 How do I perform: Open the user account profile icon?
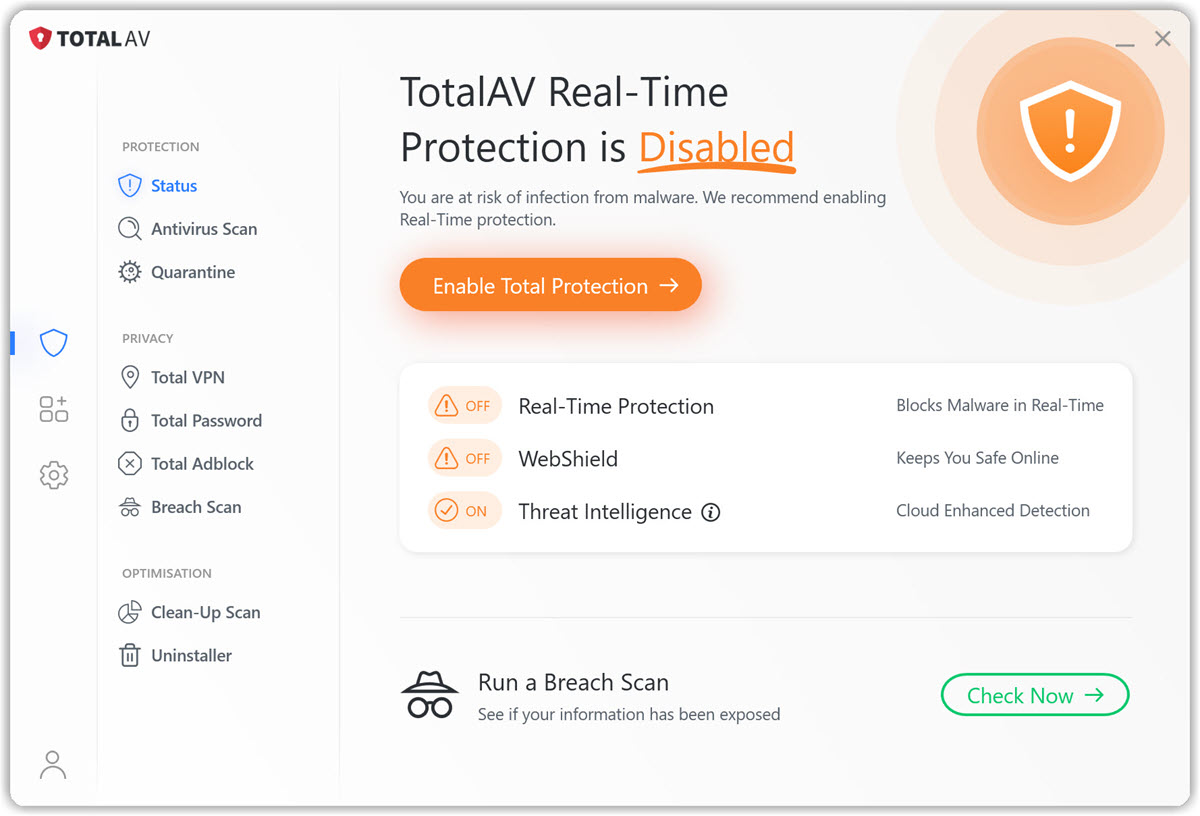53,765
